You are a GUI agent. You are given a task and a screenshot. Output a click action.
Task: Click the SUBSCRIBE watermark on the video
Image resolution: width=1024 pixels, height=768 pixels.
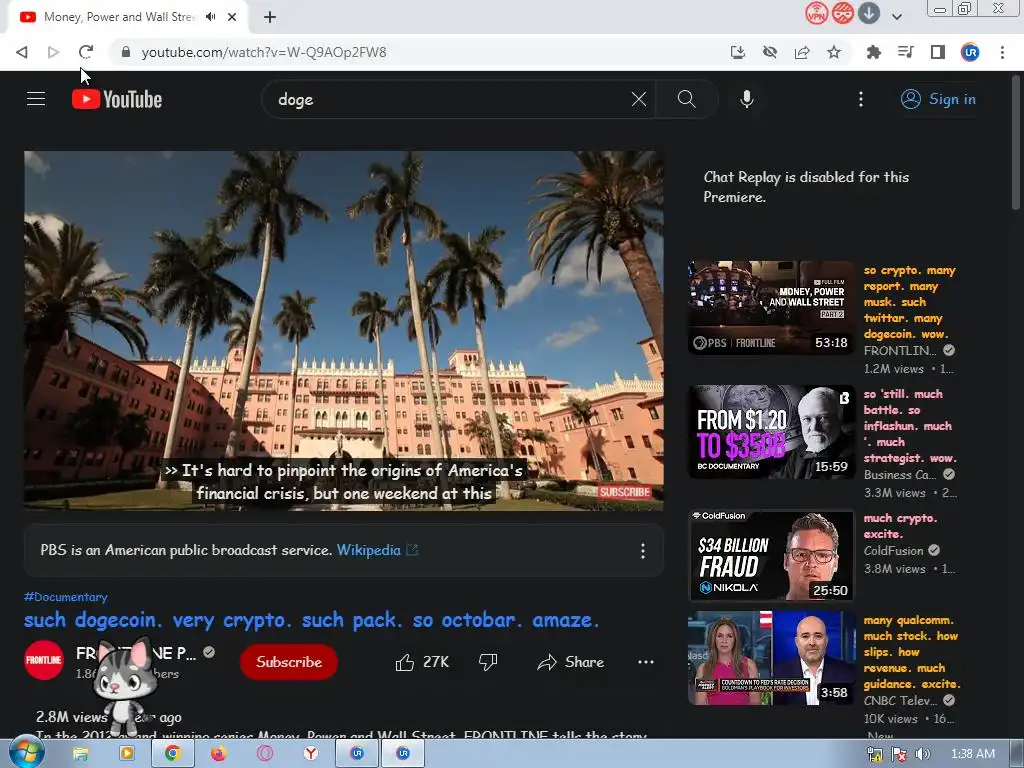624,492
